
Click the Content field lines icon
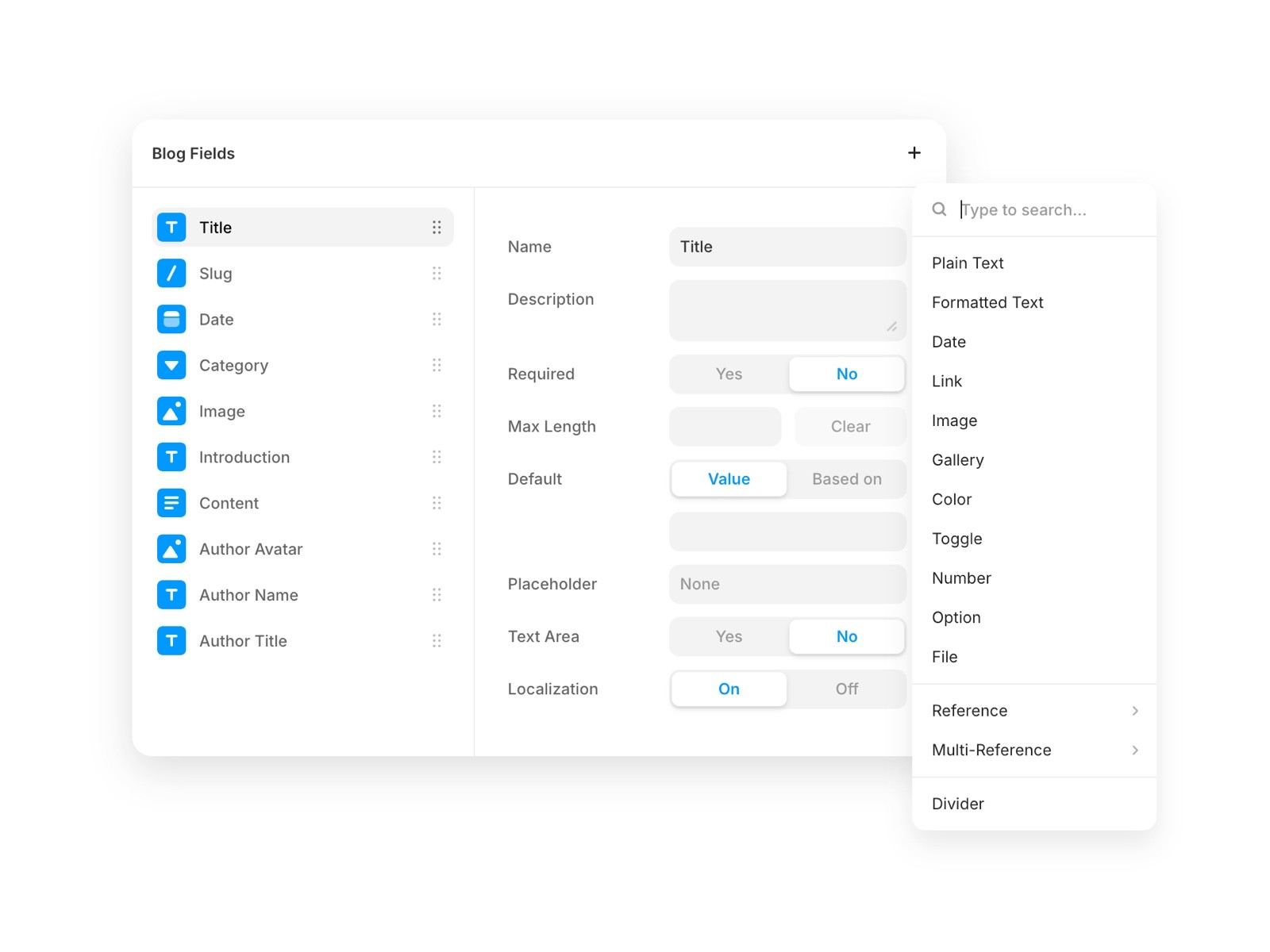[171, 503]
